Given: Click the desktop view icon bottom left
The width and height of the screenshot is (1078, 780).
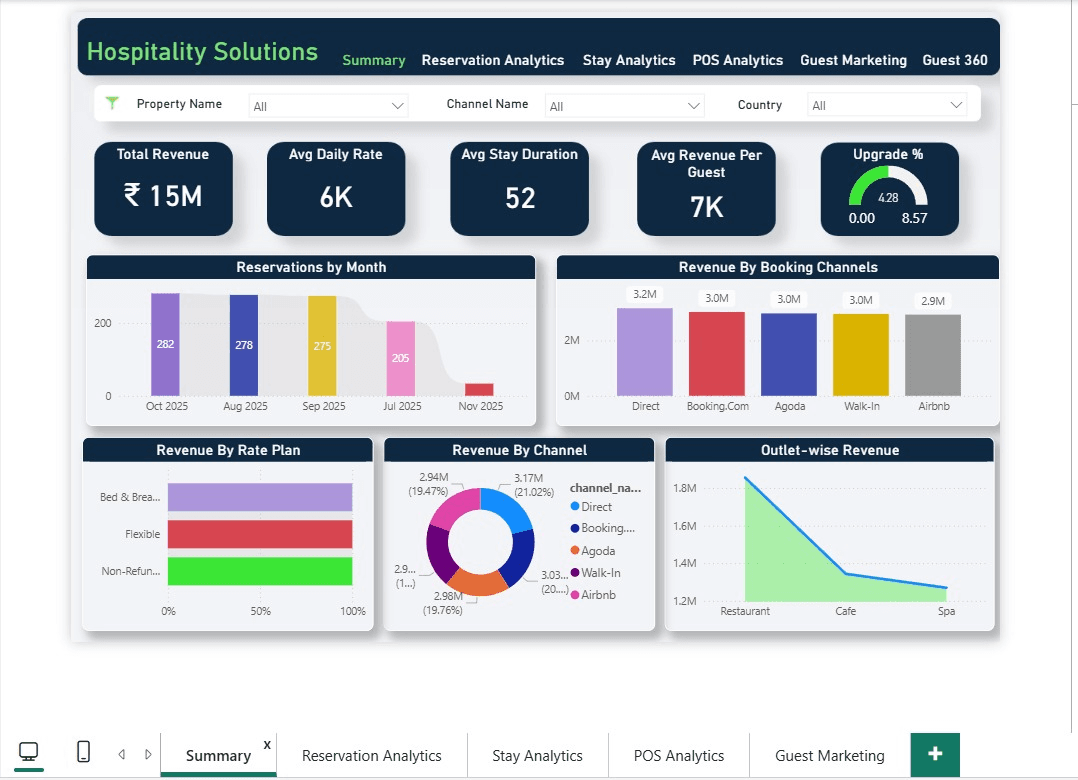Looking at the screenshot, I should pyautogui.click(x=28, y=752).
